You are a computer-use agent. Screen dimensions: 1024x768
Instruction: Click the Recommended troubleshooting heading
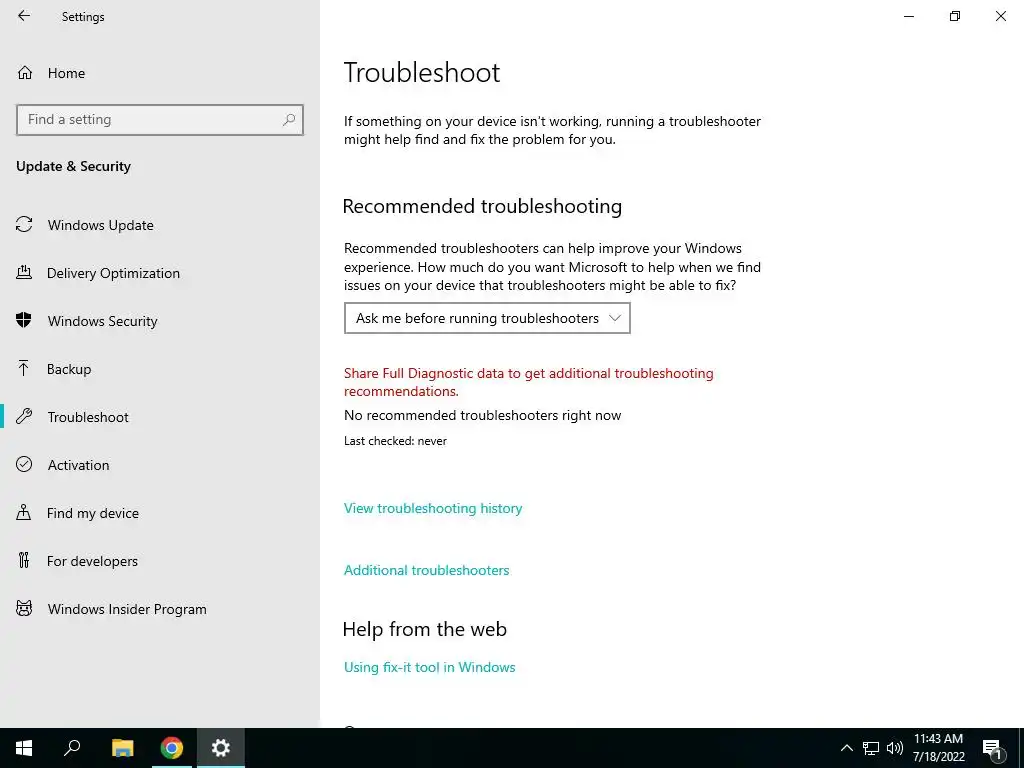pos(482,206)
